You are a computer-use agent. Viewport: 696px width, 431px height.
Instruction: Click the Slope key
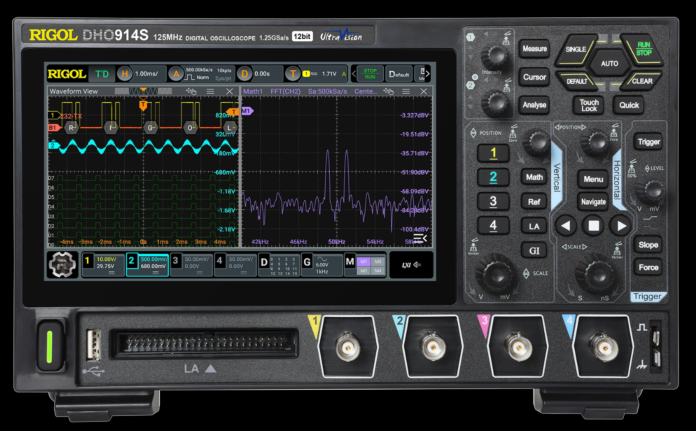(x=648, y=245)
